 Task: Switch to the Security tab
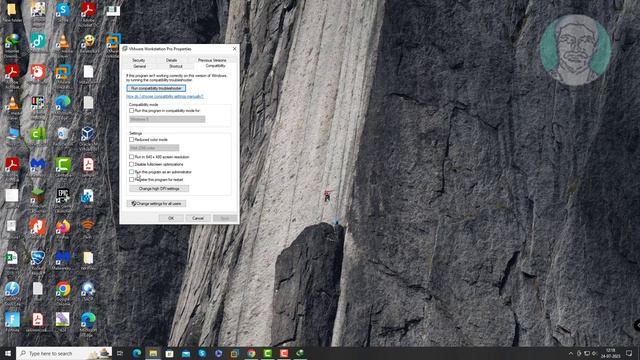pos(139,60)
